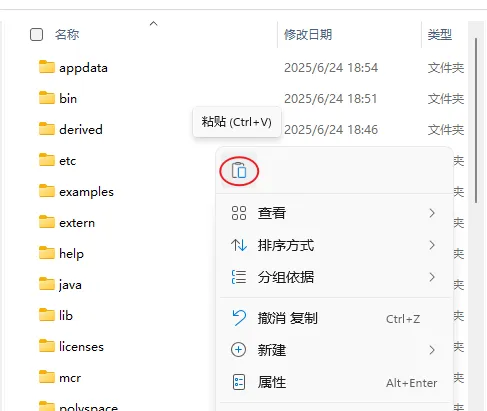Click the 排序方式 up-down arrows icon
This screenshot has width=487, height=411.
[239, 245]
